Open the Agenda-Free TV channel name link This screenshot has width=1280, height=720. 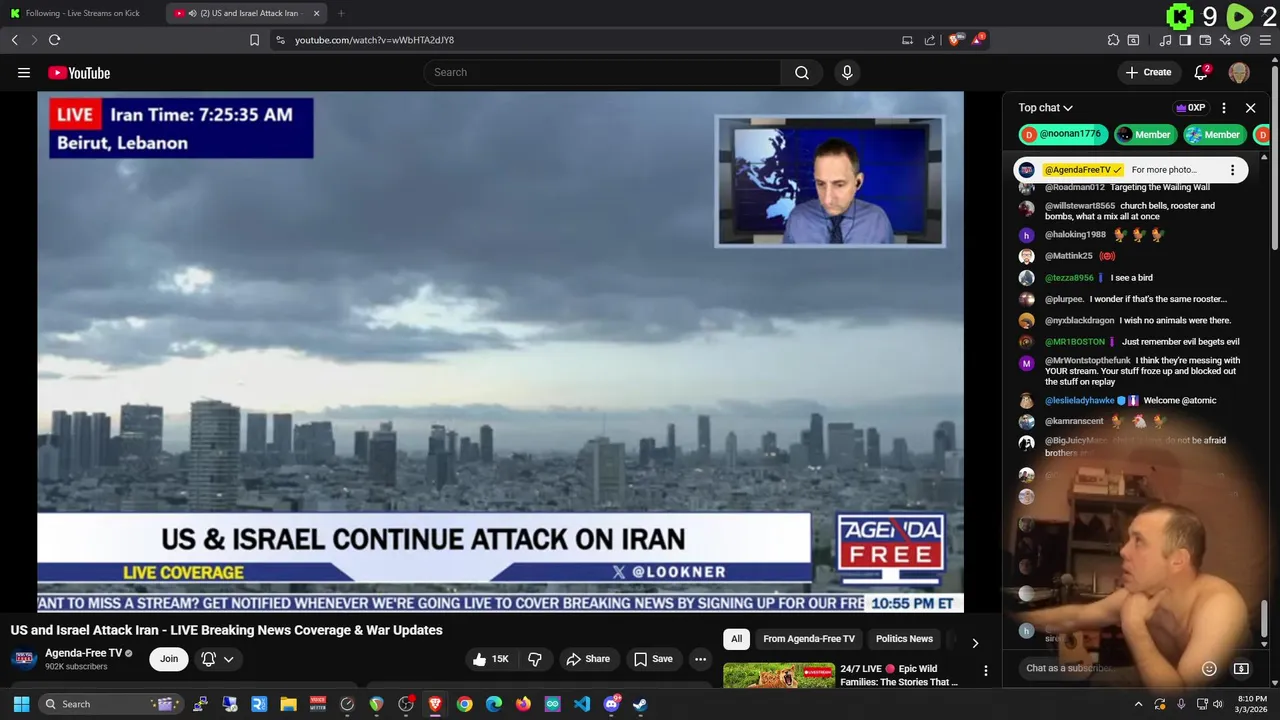tap(83, 653)
